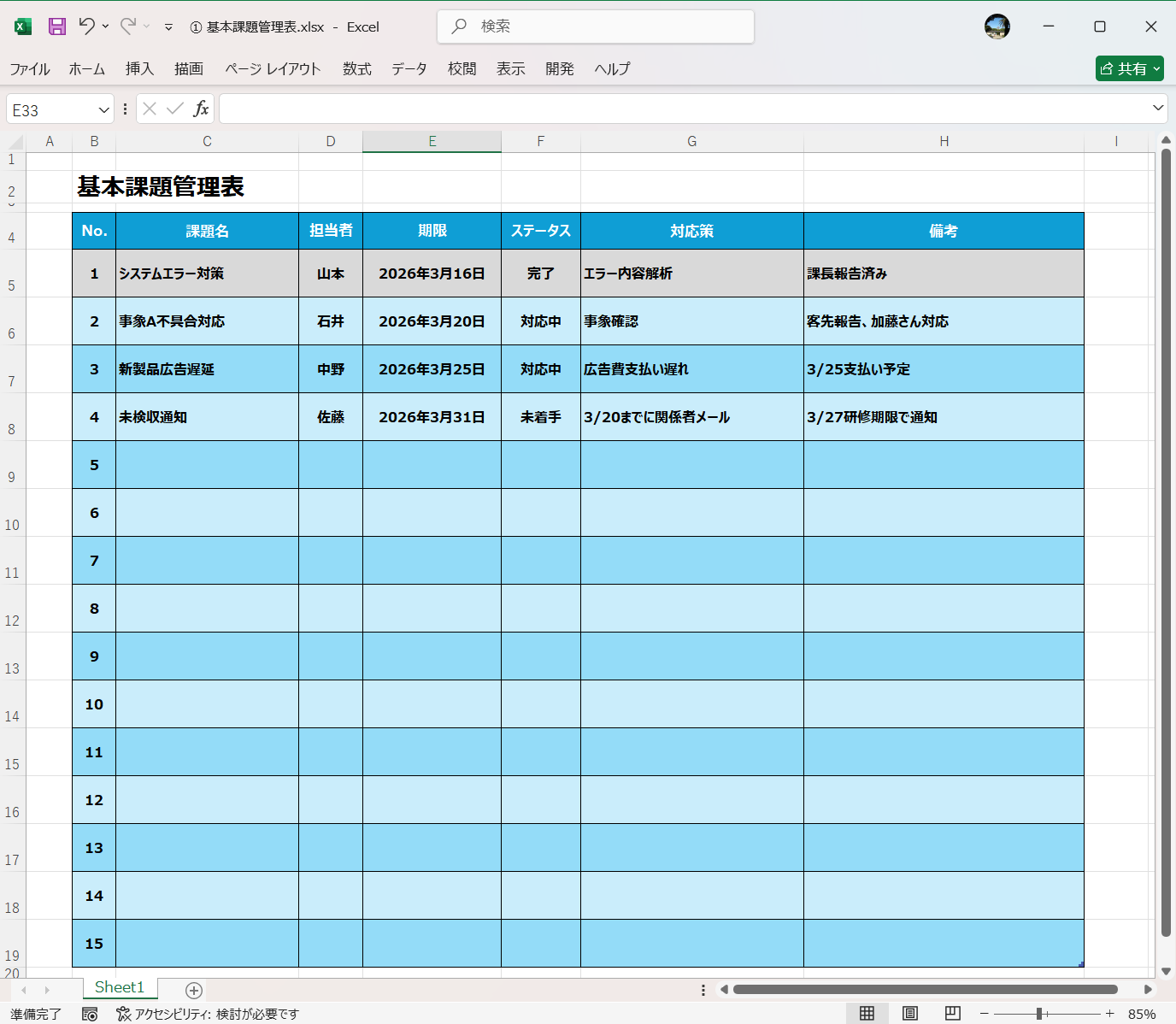Click the Undo icon

click(88, 26)
